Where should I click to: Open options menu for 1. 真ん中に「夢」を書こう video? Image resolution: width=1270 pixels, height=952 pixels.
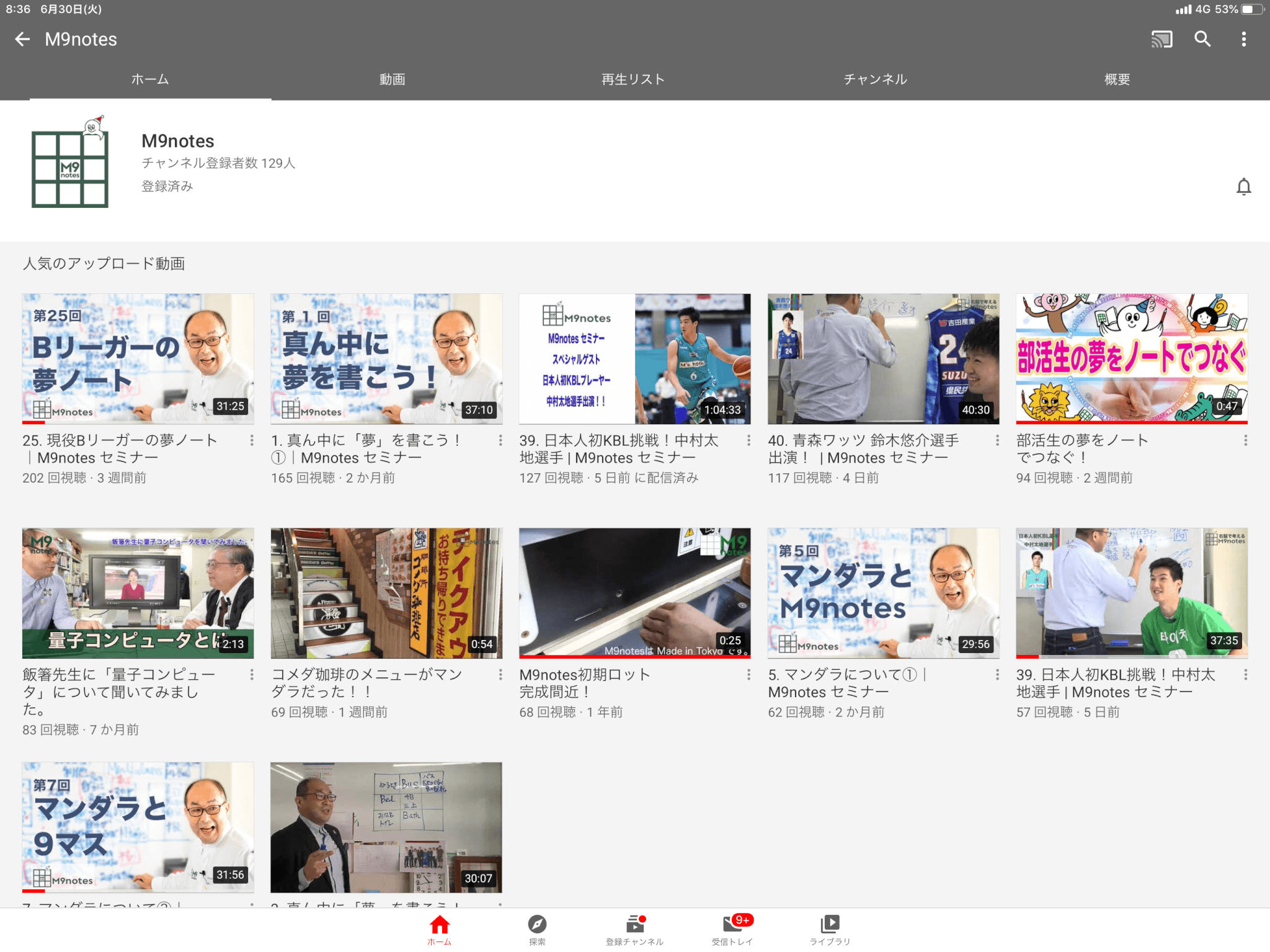pyautogui.click(x=500, y=440)
